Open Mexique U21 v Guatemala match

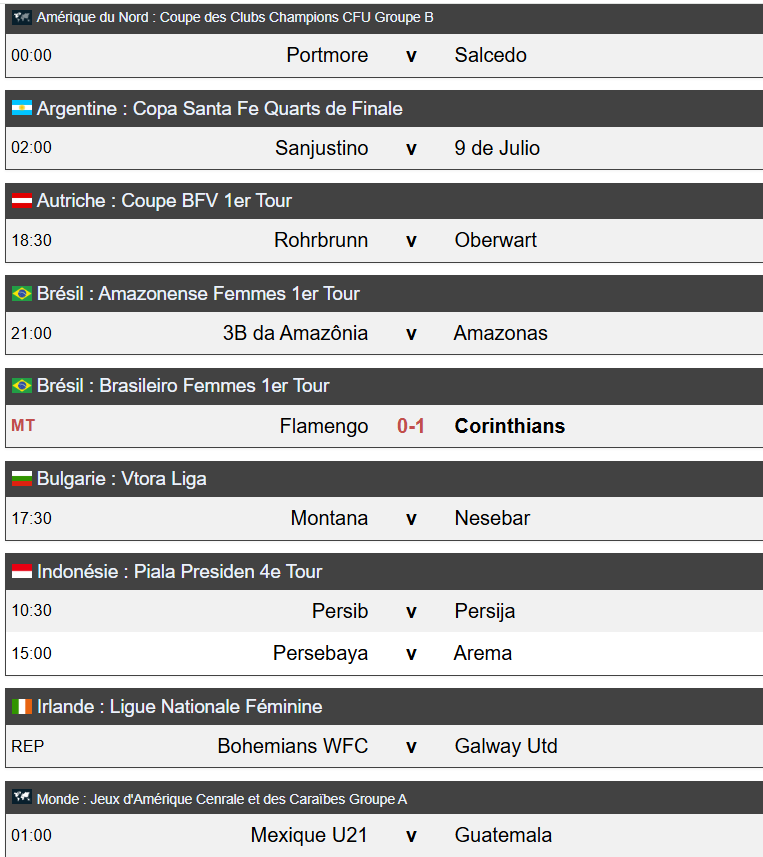click(384, 835)
